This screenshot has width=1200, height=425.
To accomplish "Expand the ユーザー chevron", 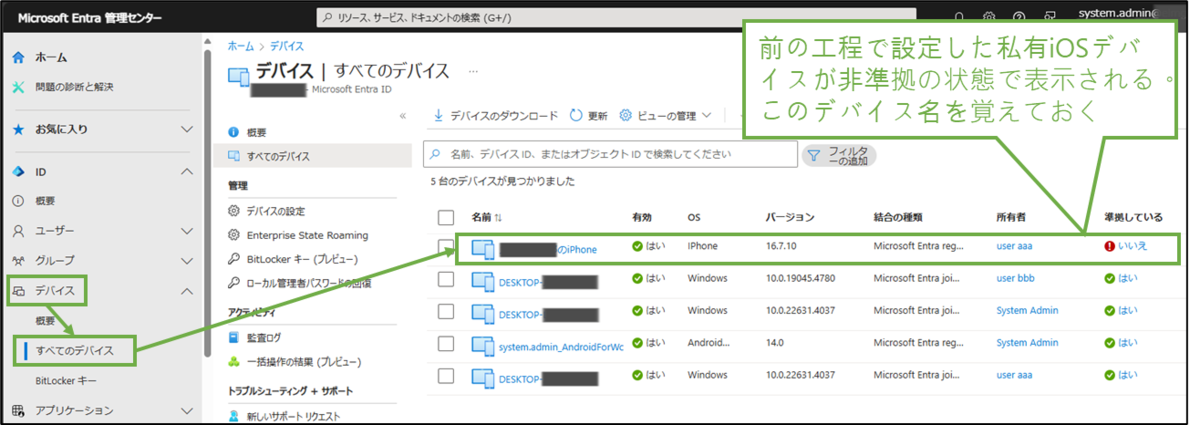I will pos(186,231).
